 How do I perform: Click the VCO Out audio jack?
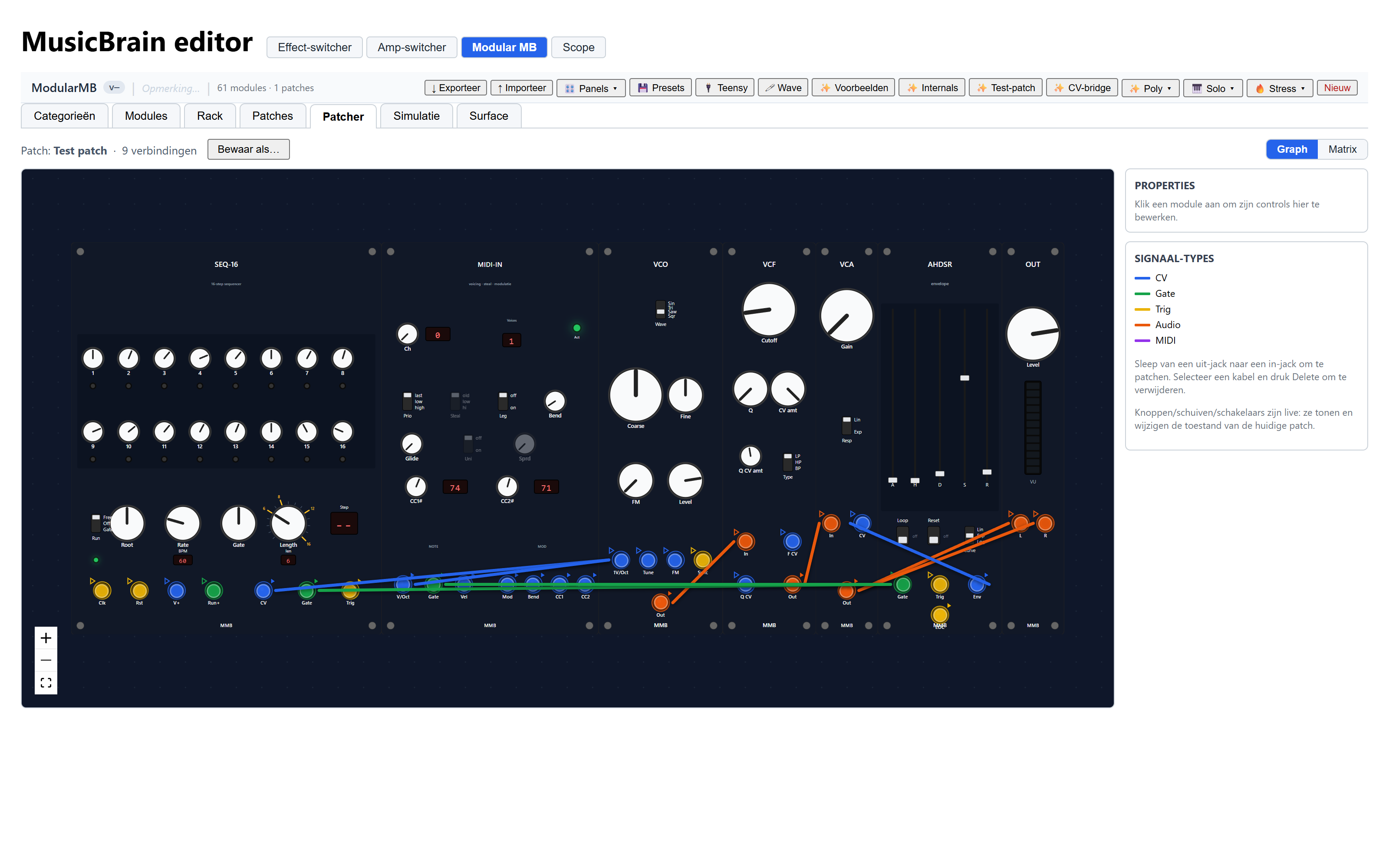coord(661,602)
